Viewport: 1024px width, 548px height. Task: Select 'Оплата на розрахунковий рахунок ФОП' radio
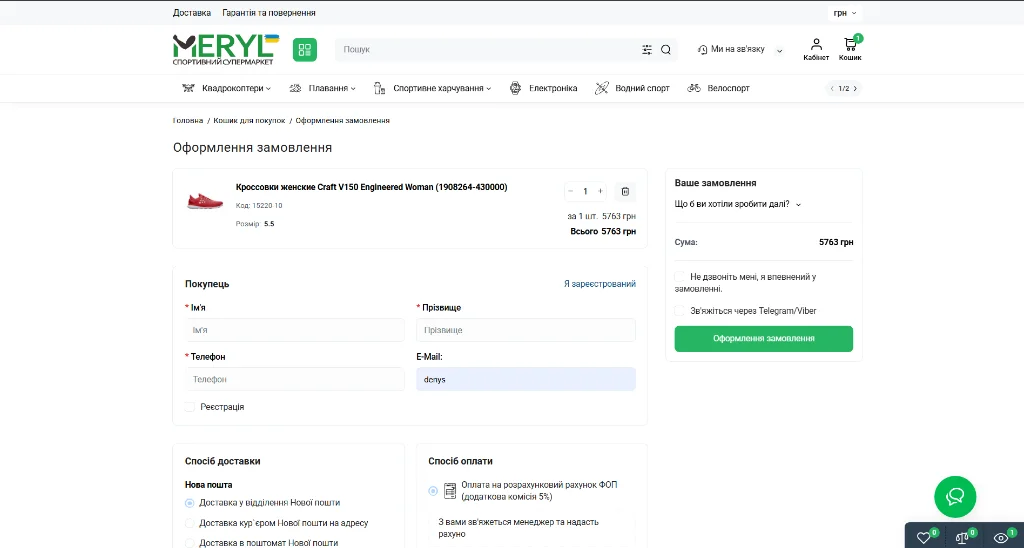433,491
